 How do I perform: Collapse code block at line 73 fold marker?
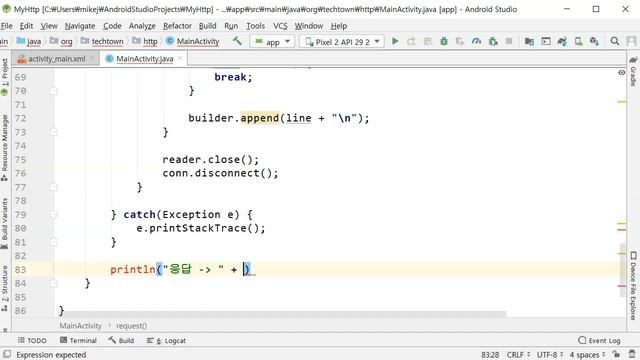point(53,132)
